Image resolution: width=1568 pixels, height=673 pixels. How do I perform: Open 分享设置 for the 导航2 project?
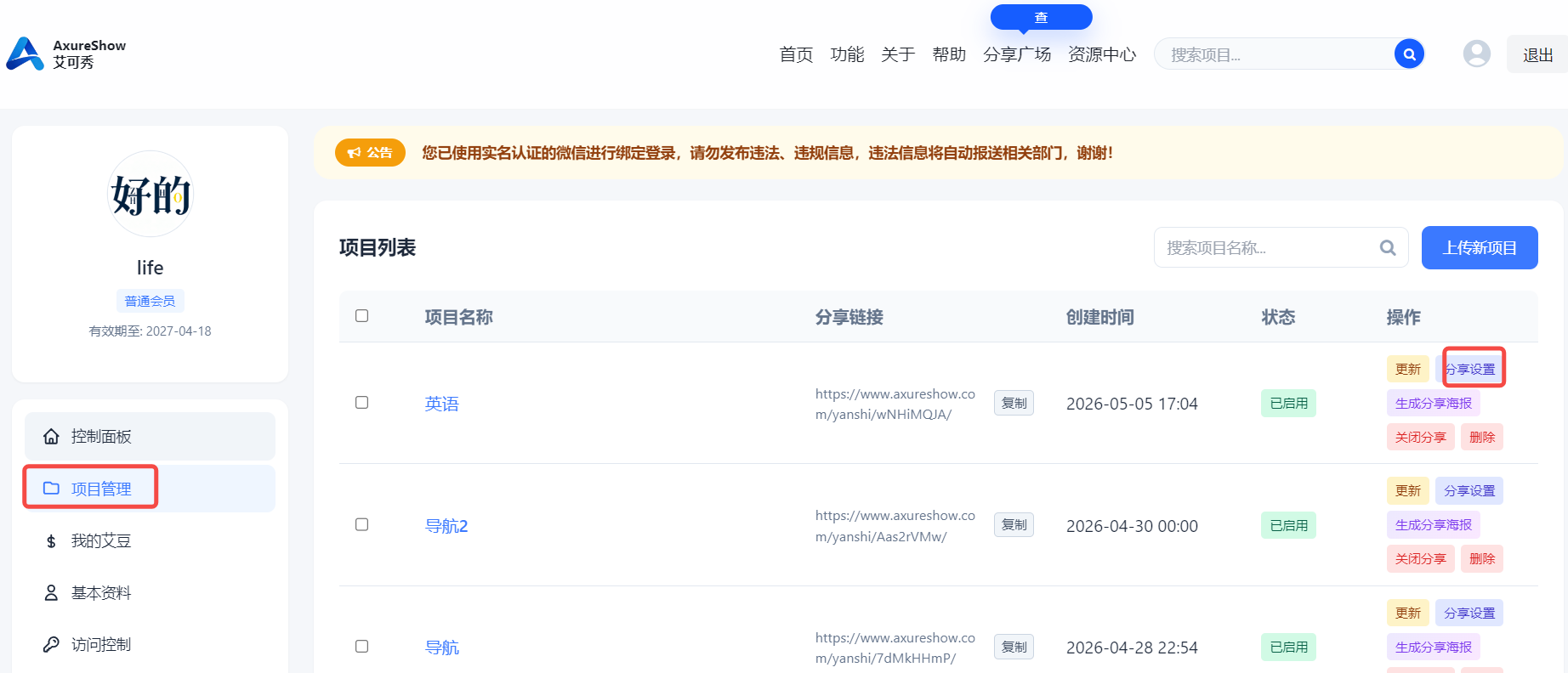pyautogui.click(x=1469, y=490)
